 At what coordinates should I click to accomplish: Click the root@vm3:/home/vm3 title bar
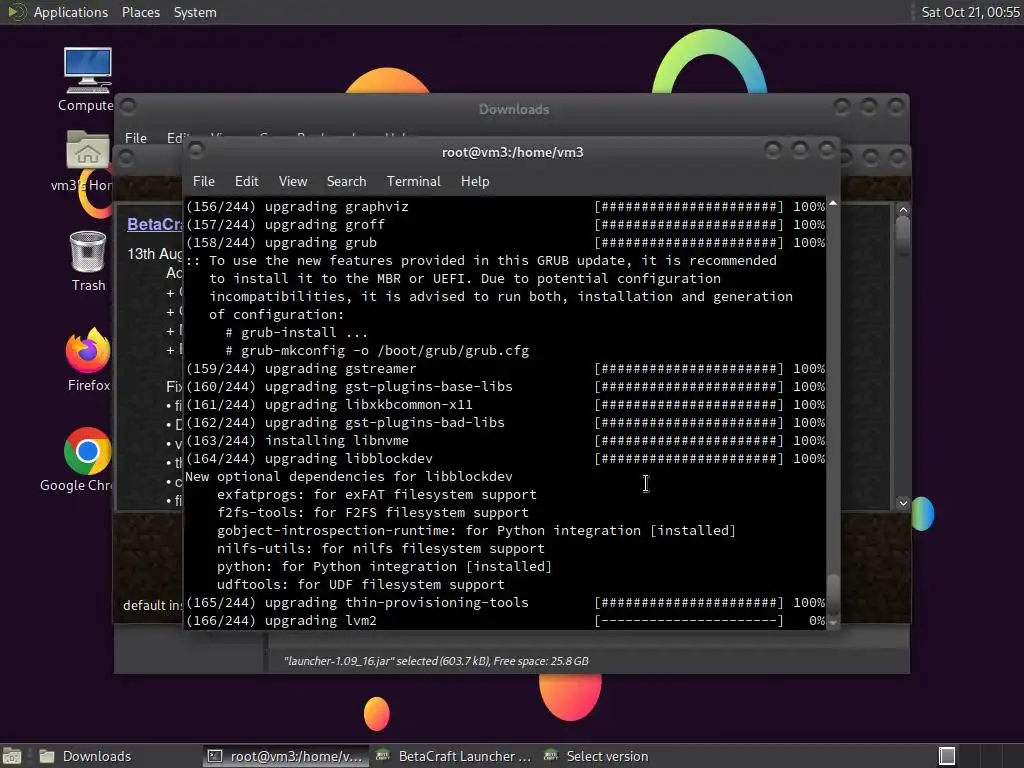pyautogui.click(x=513, y=152)
